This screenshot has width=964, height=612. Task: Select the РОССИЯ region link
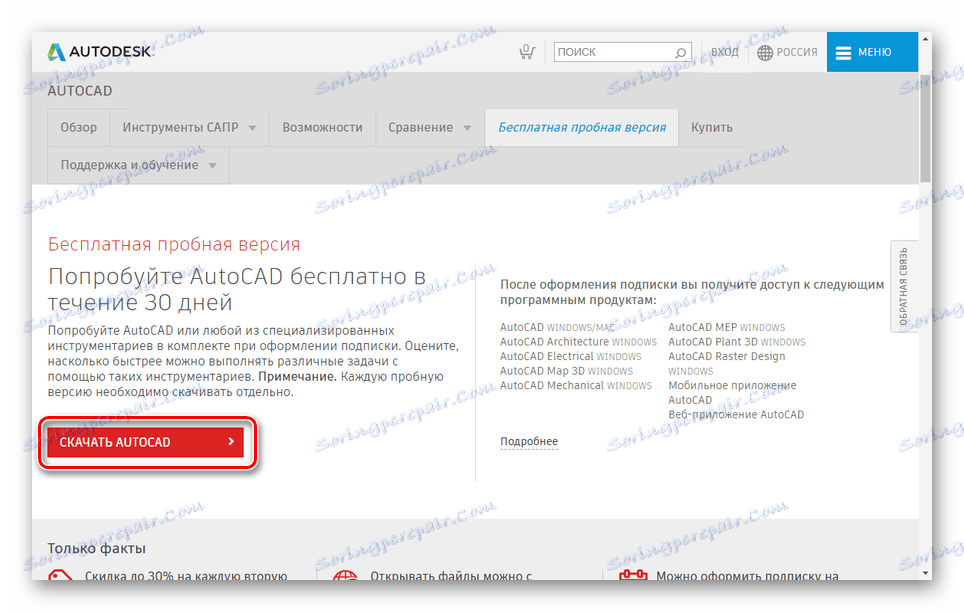point(797,52)
